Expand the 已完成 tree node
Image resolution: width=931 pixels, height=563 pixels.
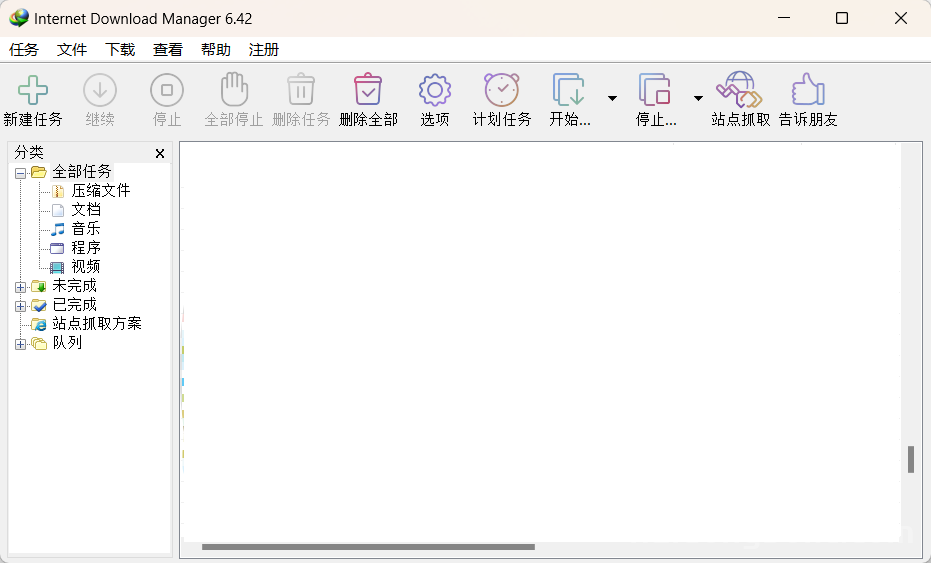tap(20, 306)
